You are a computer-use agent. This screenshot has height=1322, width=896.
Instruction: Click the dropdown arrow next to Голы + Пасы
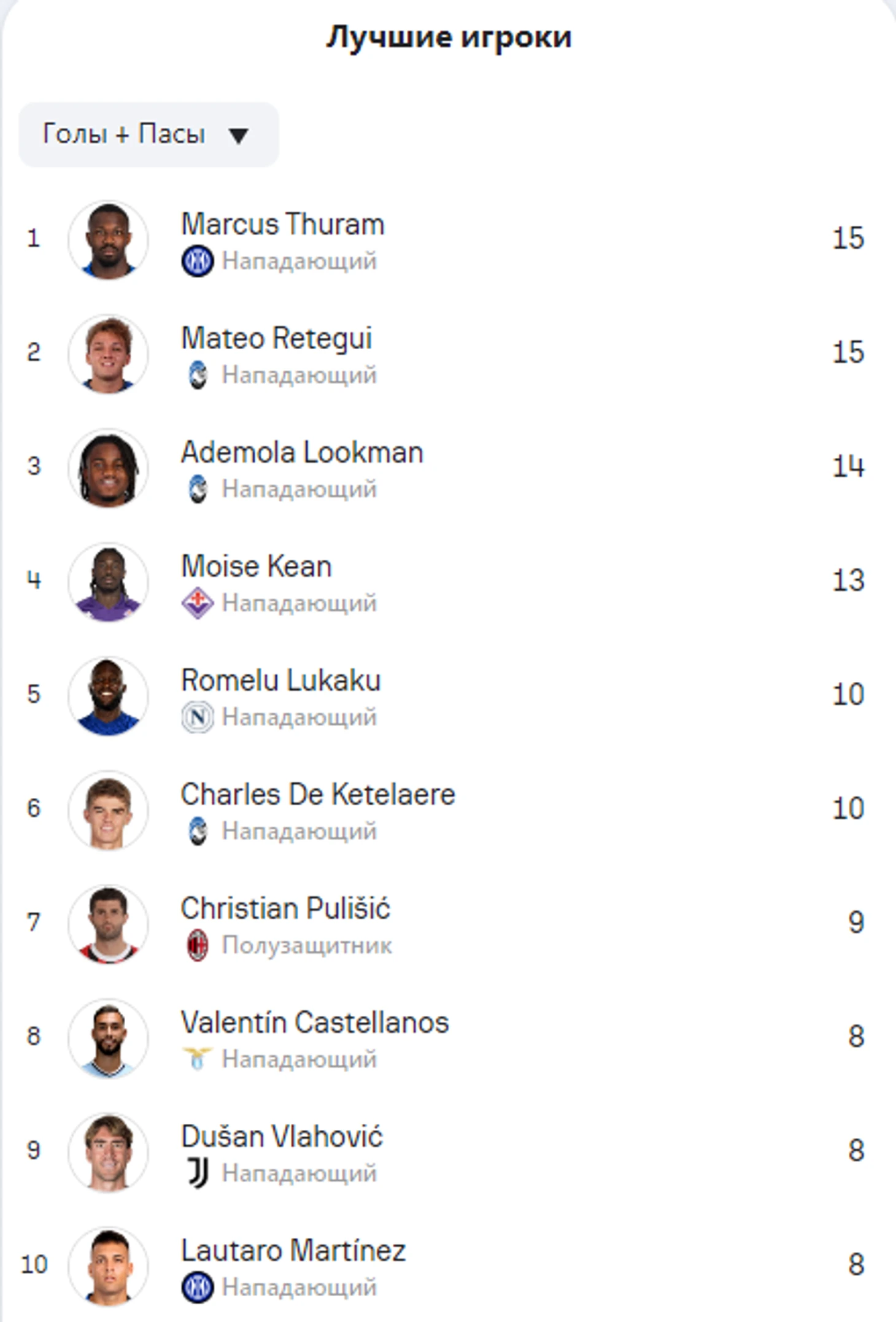click(x=238, y=136)
